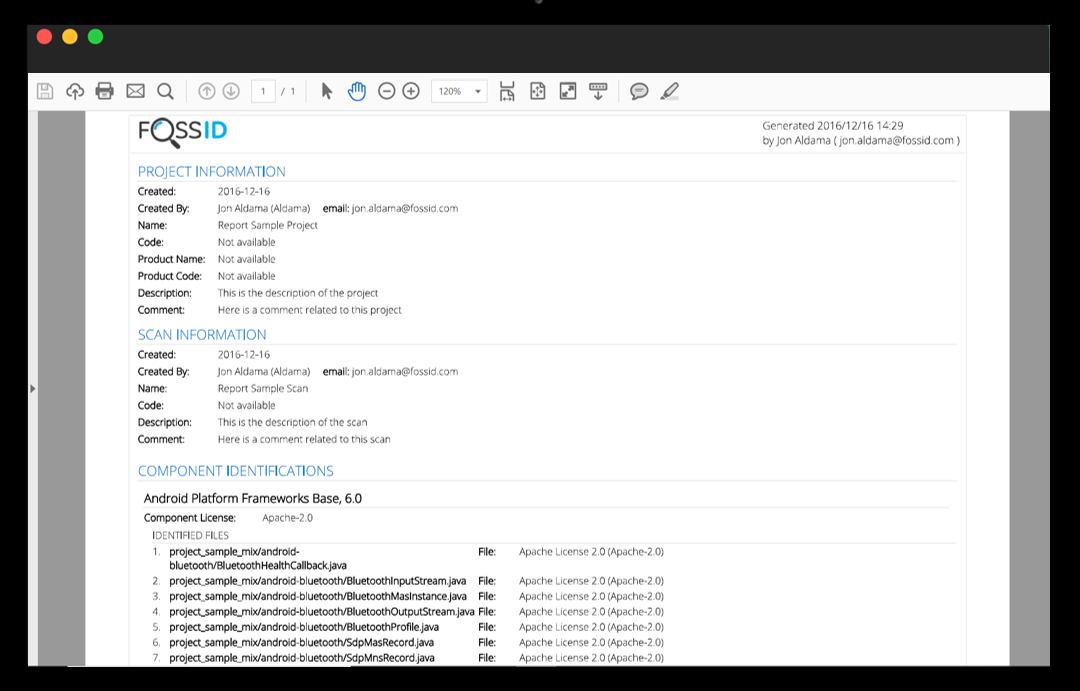Click the BluetoothMasInstance.java file row
Viewport: 1080px width, 691px height.
click(x=408, y=597)
